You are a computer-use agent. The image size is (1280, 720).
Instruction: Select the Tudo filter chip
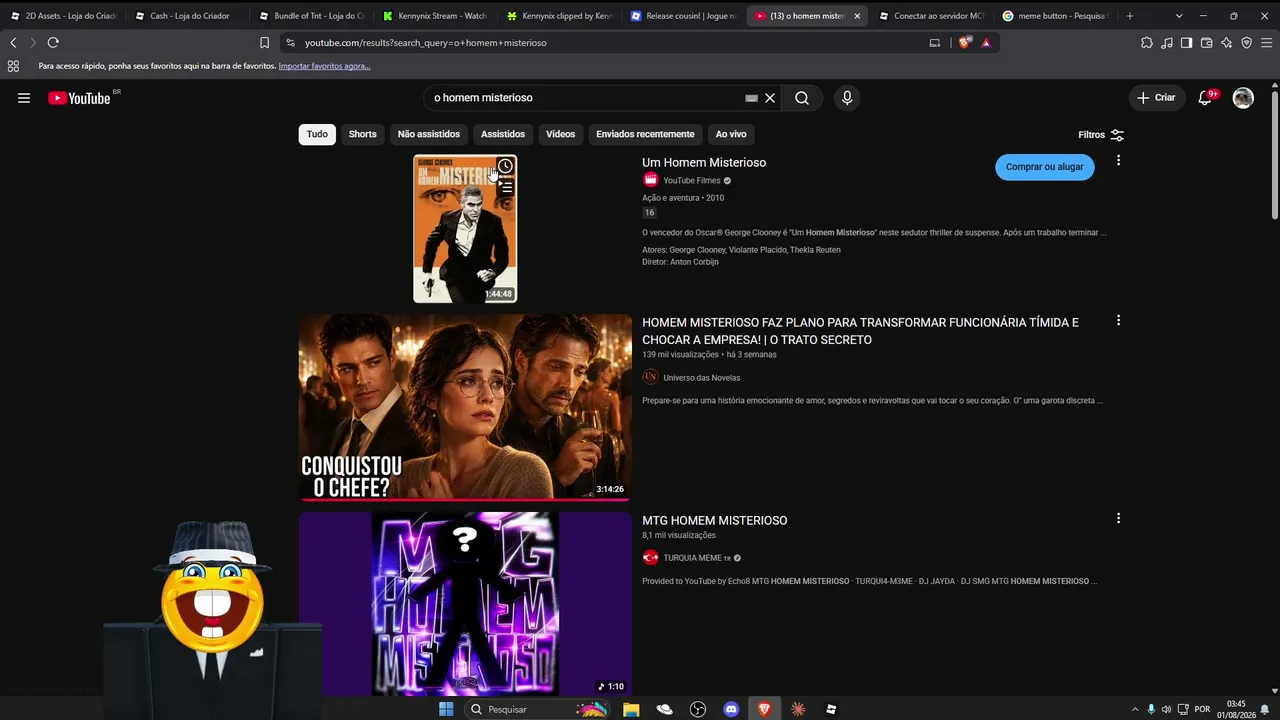(317, 134)
